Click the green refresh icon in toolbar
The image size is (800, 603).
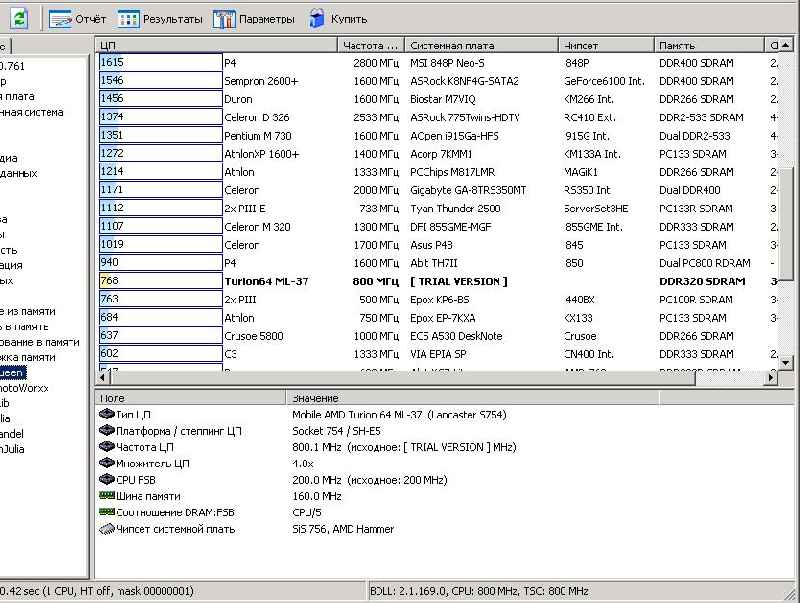(19, 19)
